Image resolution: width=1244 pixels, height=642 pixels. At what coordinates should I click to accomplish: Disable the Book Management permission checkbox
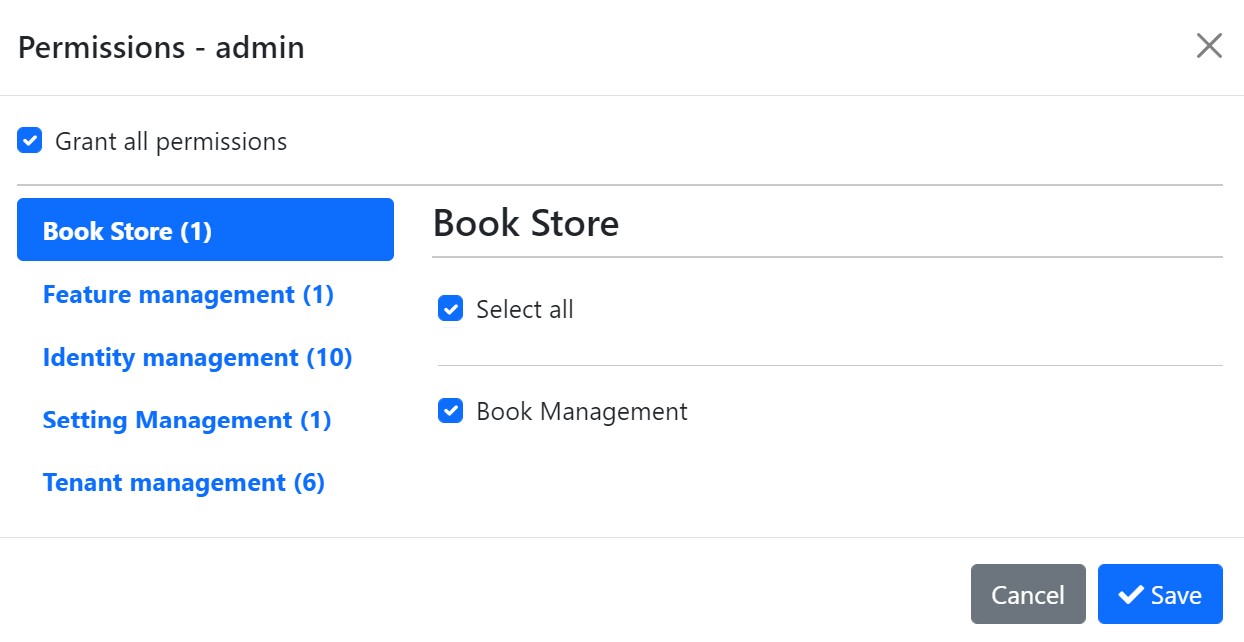[451, 411]
